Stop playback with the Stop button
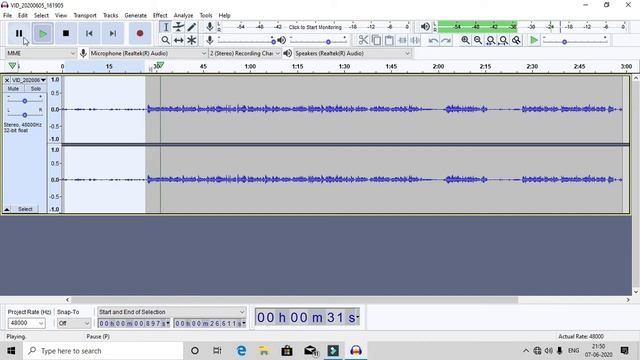 pyautogui.click(x=66, y=33)
